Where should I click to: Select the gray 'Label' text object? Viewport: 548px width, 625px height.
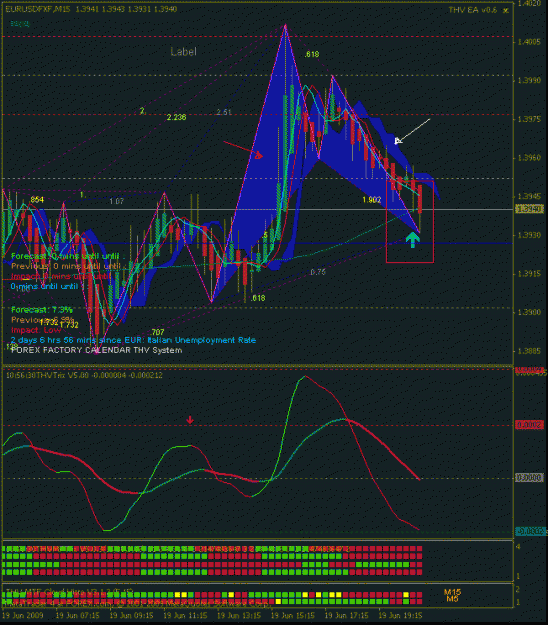(x=183, y=51)
